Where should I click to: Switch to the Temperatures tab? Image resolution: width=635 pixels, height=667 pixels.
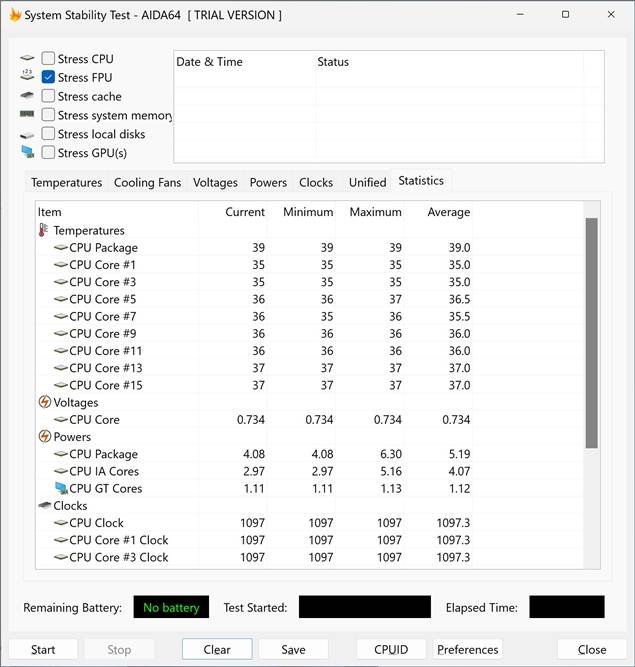(66, 183)
